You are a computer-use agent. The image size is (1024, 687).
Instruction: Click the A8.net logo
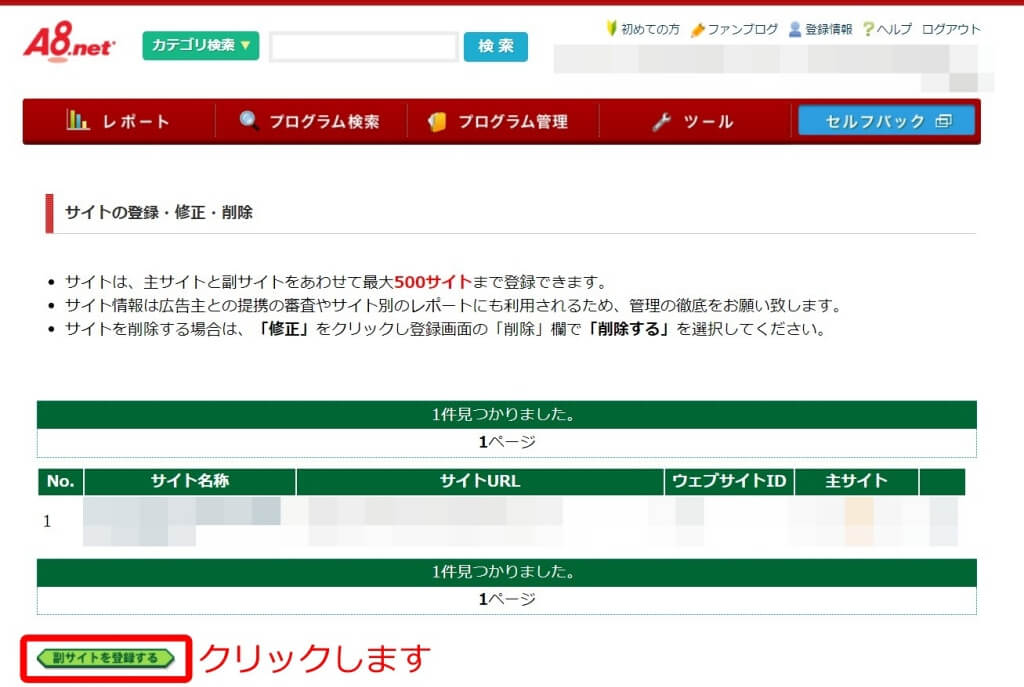pos(69,42)
